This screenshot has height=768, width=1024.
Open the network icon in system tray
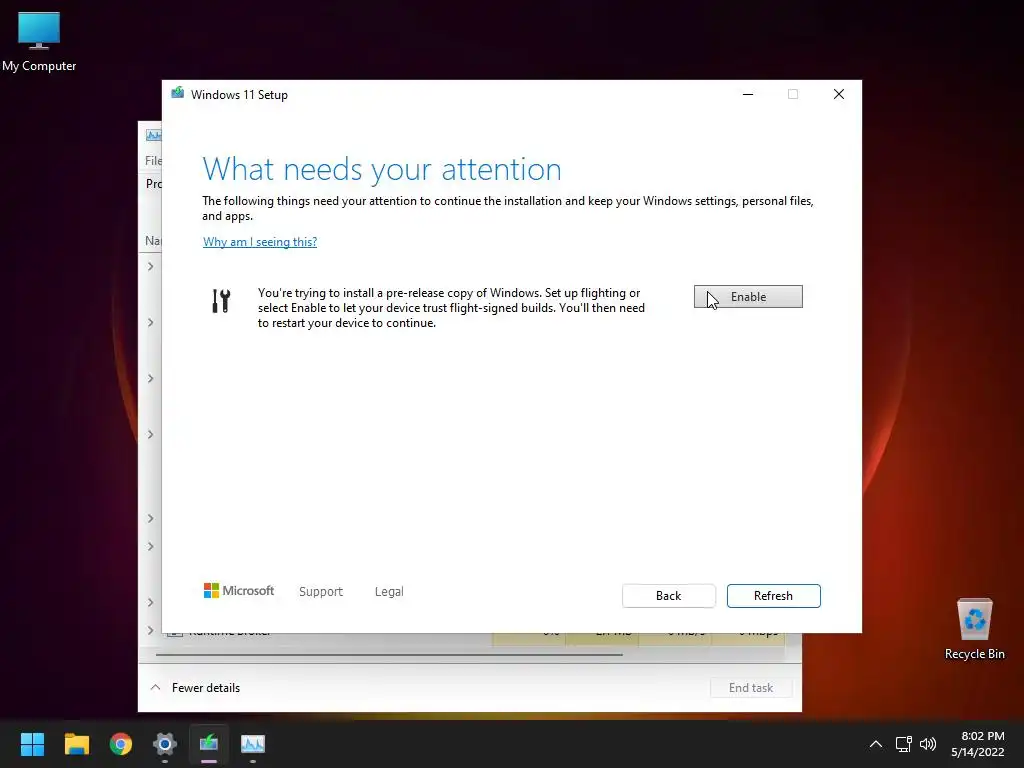pos(904,744)
